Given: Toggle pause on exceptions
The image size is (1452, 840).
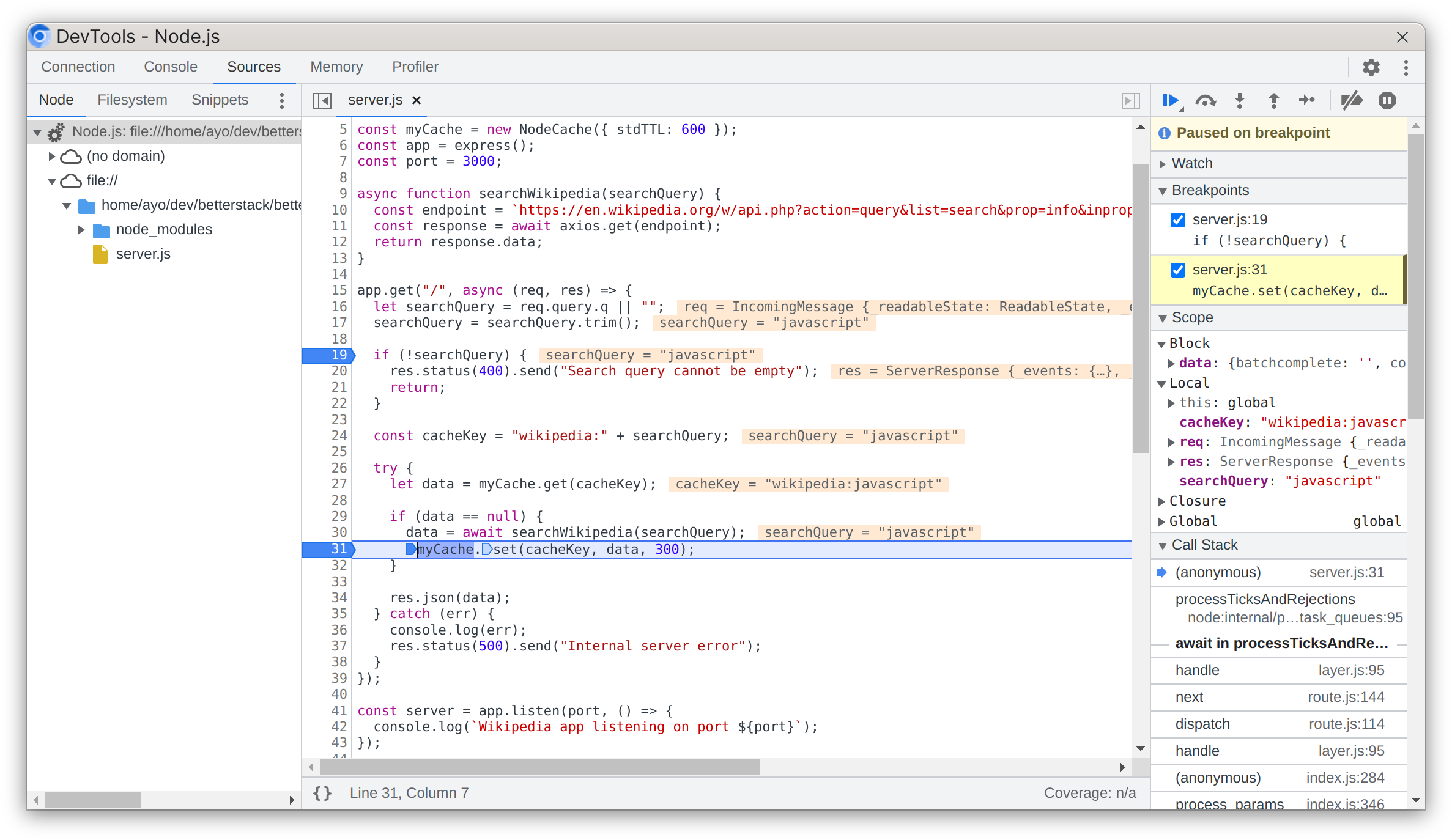Looking at the screenshot, I should coord(1387,101).
